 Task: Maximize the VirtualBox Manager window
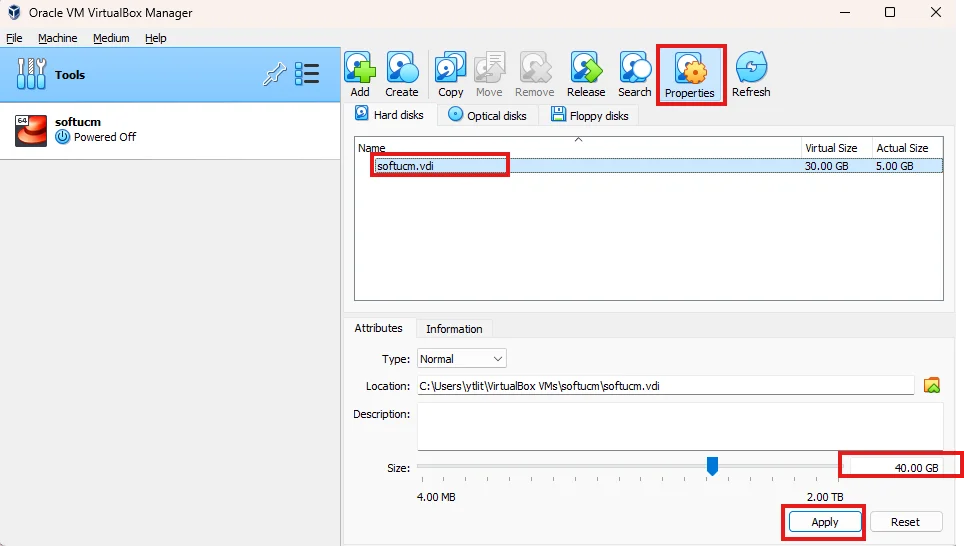pos(890,12)
